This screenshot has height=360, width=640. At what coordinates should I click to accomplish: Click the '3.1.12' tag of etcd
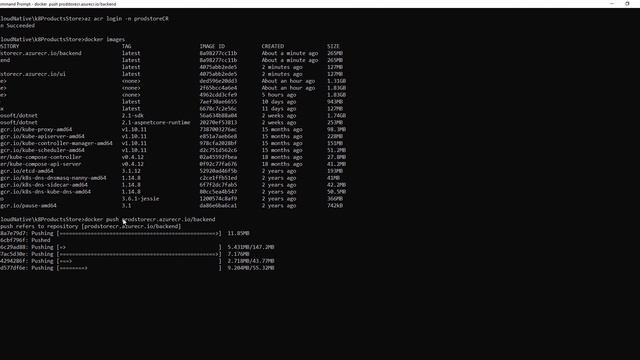pos(131,171)
